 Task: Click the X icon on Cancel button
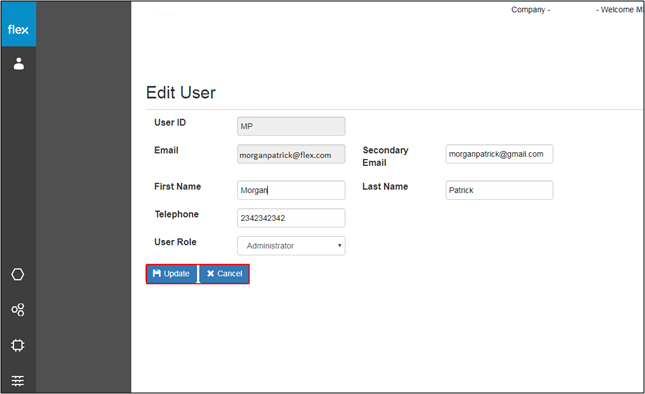point(211,273)
